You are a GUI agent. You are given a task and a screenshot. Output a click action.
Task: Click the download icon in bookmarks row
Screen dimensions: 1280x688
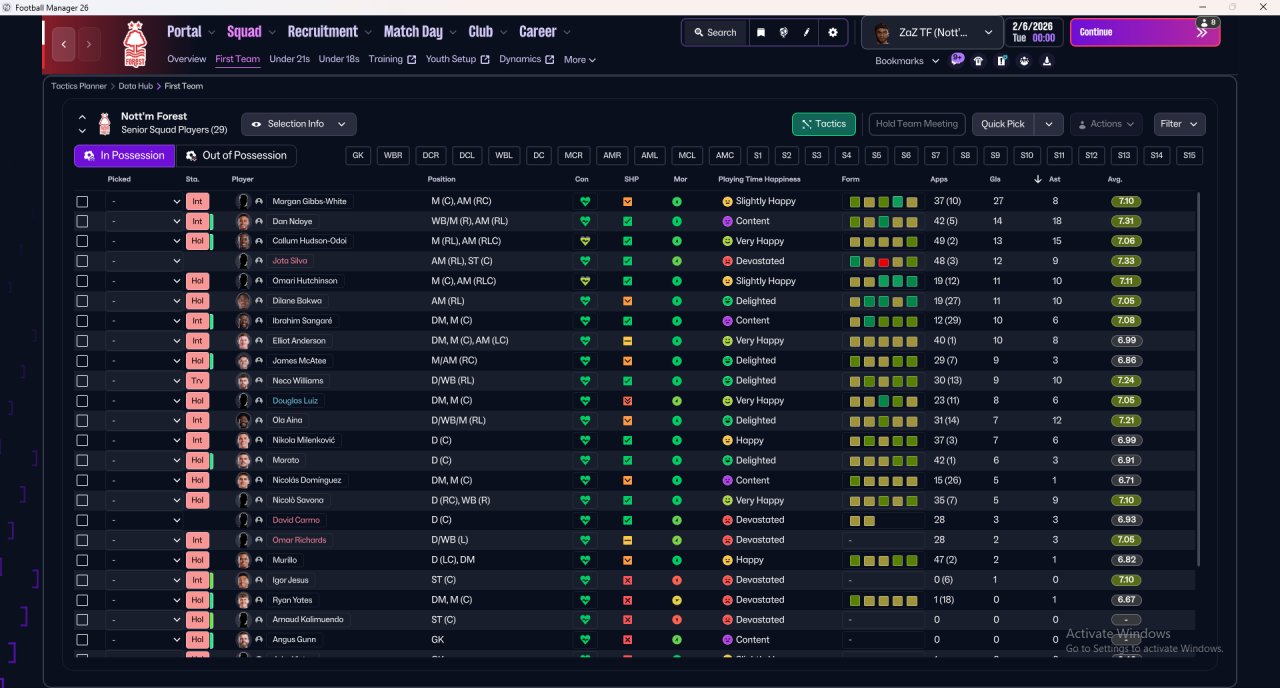tap(1046, 61)
